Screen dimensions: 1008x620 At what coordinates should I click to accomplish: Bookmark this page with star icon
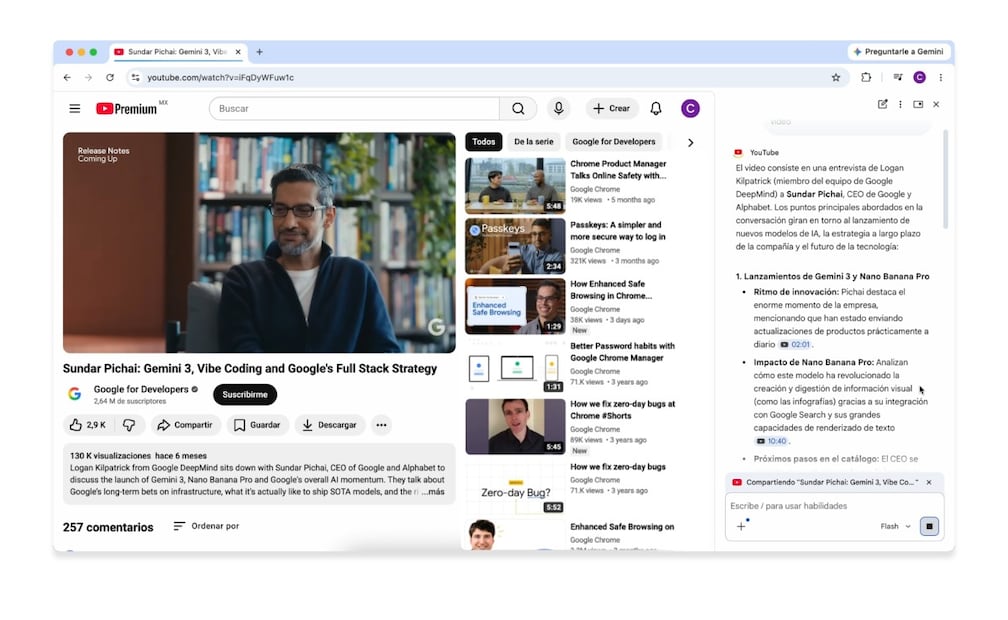836,77
